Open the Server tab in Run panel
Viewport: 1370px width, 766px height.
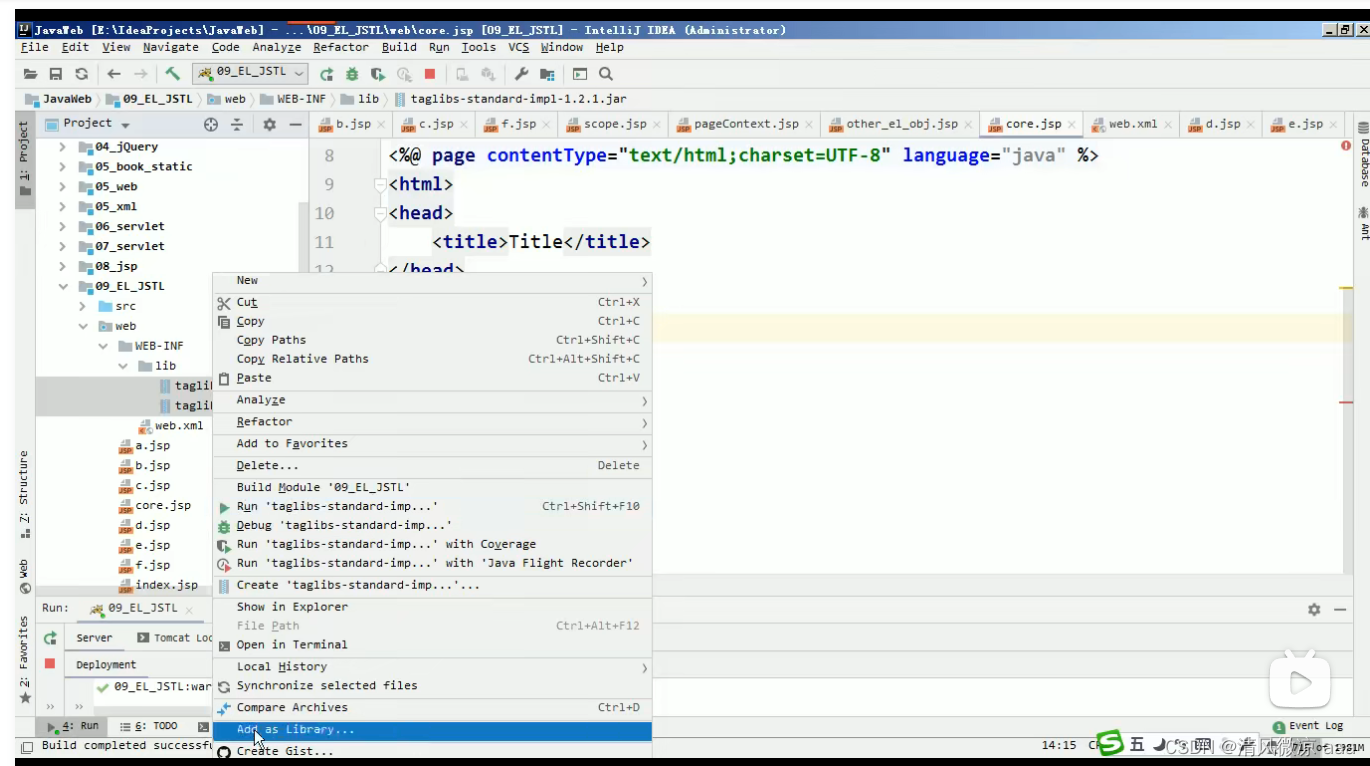pos(94,638)
